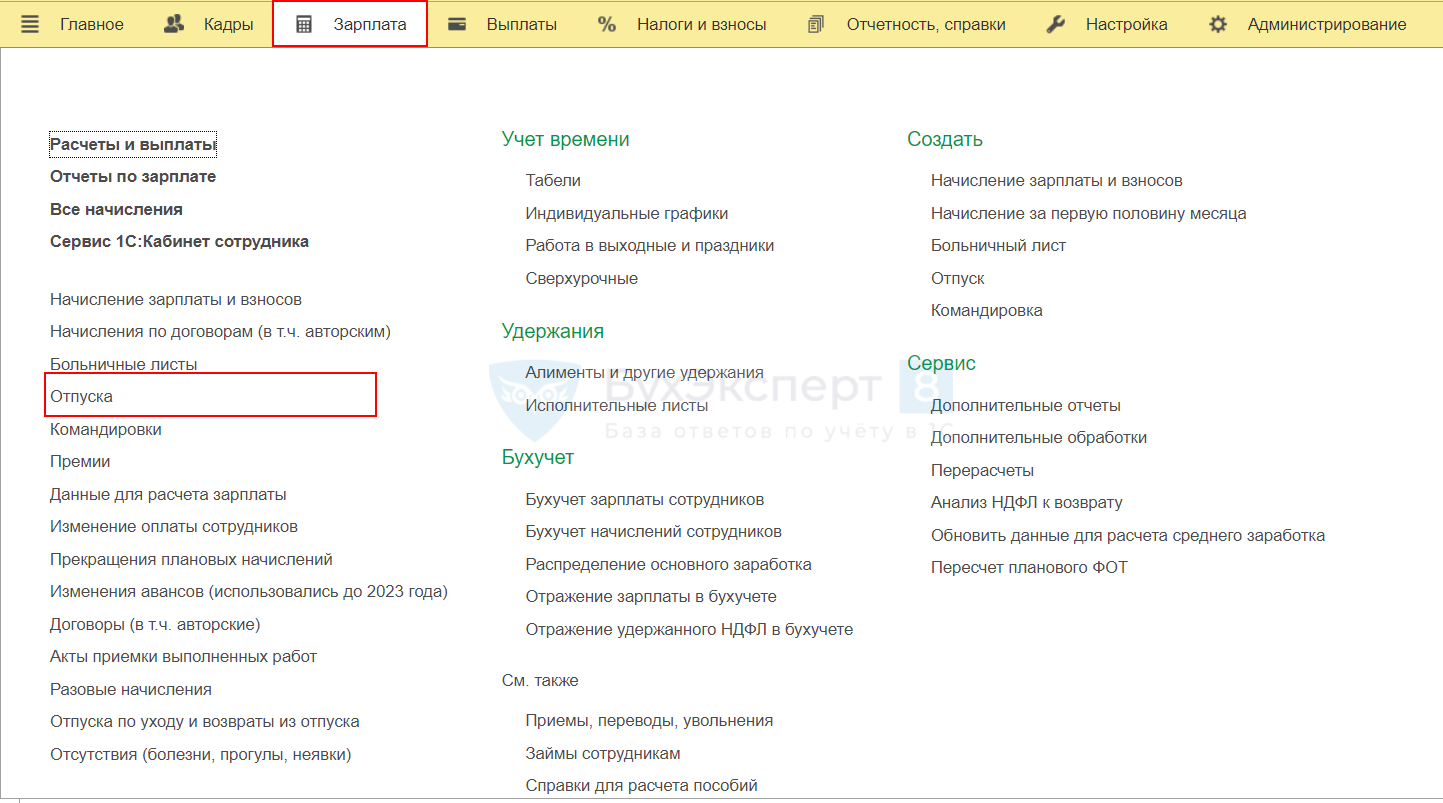1443x803 pixels.
Task: Open Анализ НДФЛ к возврату service
Action: (1026, 502)
